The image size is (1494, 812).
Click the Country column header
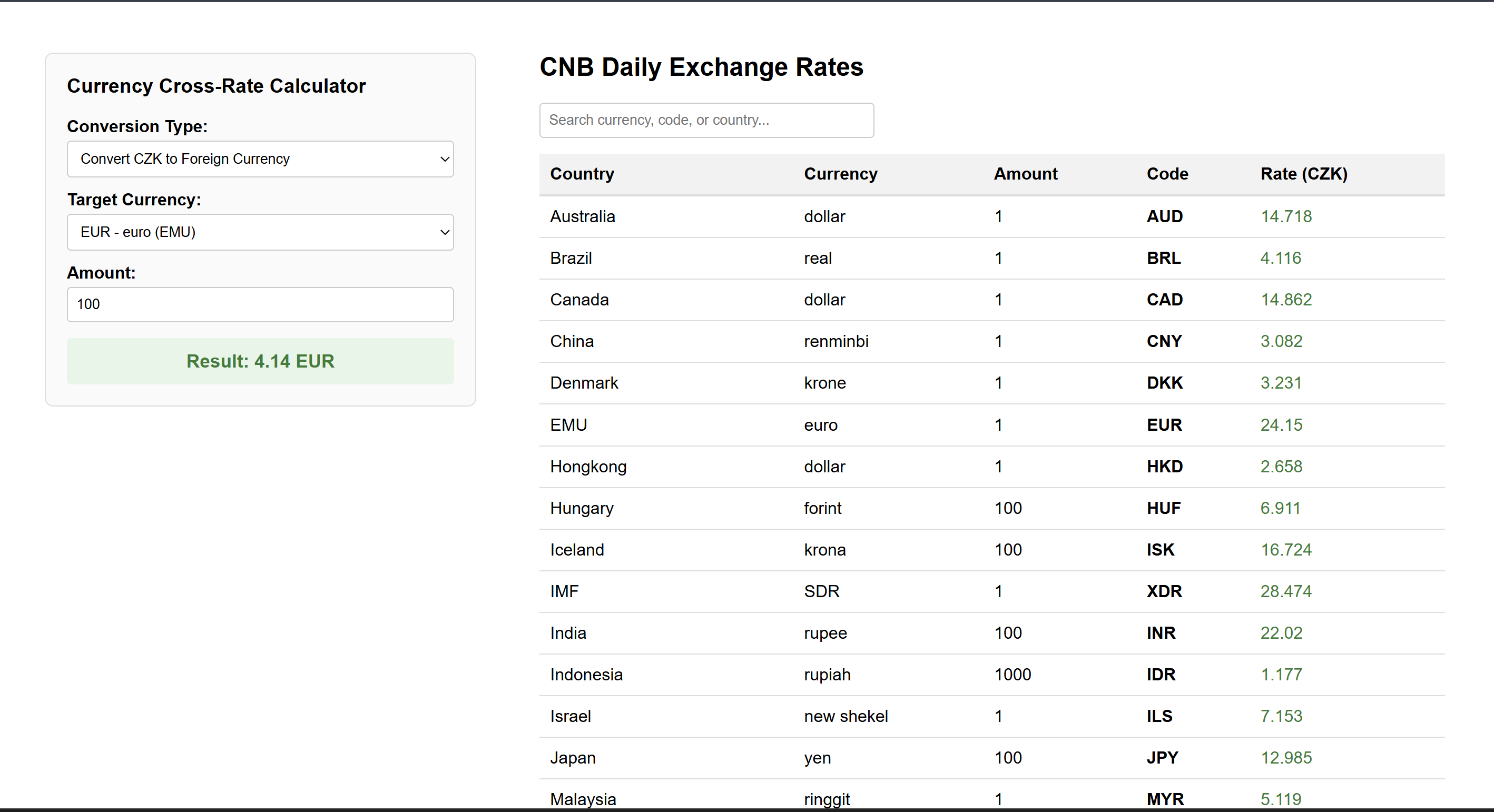pos(582,174)
